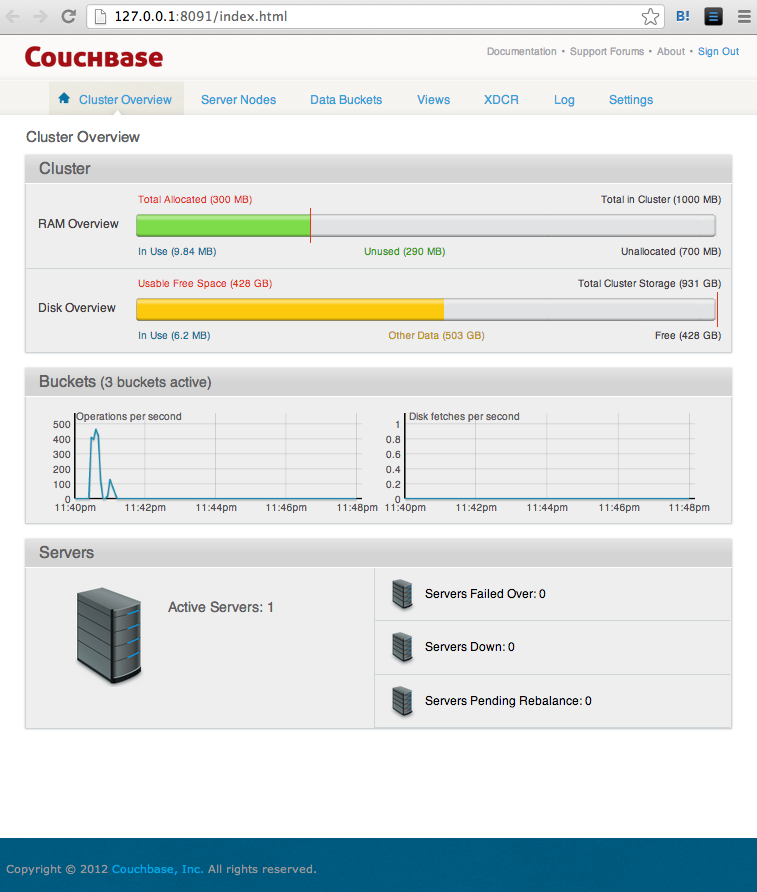
Task: Open the Log tab
Action: coord(564,100)
